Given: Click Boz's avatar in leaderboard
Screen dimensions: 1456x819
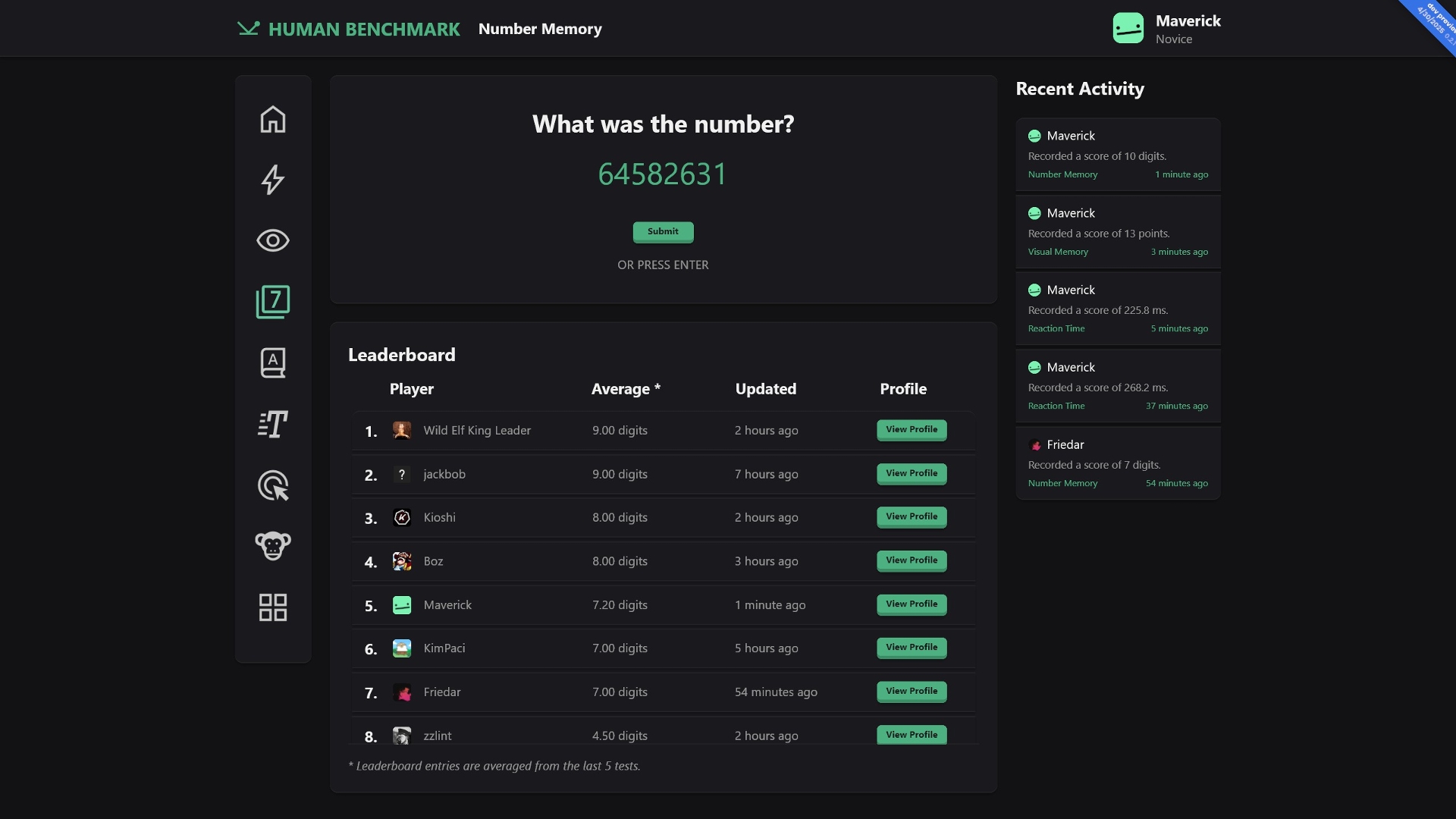Looking at the screenshot, I should coord(402,562).
